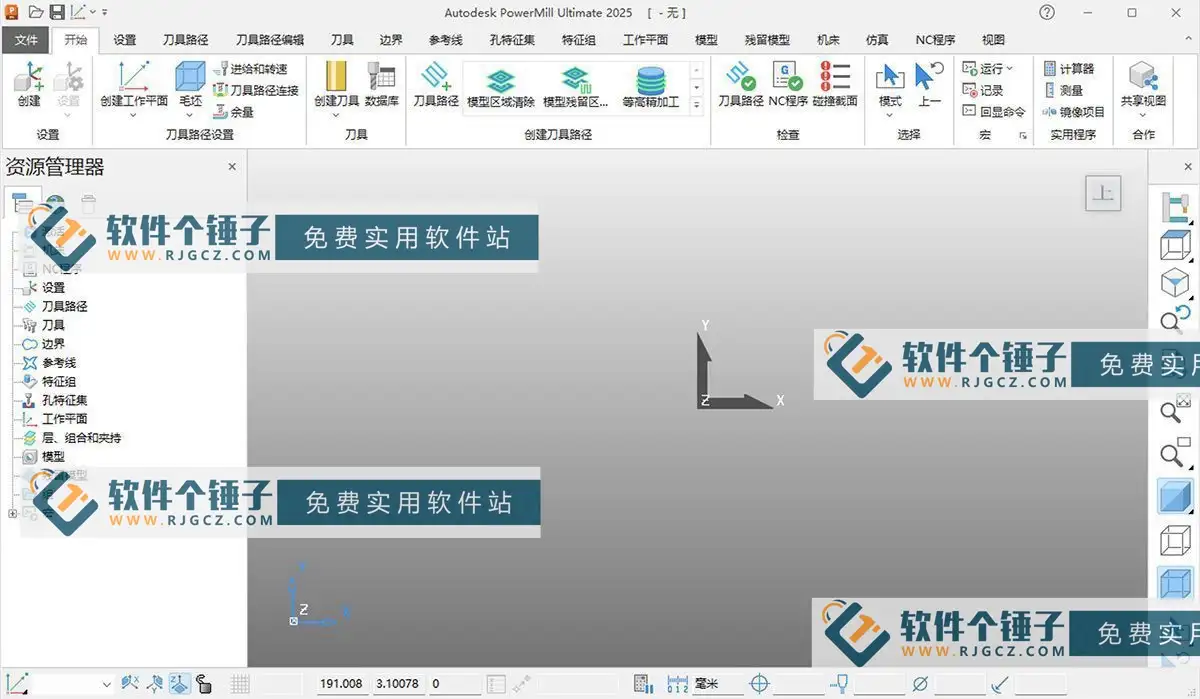Click 刀具路径 in the 创建刀具路径 group

pyautogui.click(x=436, y=85)
